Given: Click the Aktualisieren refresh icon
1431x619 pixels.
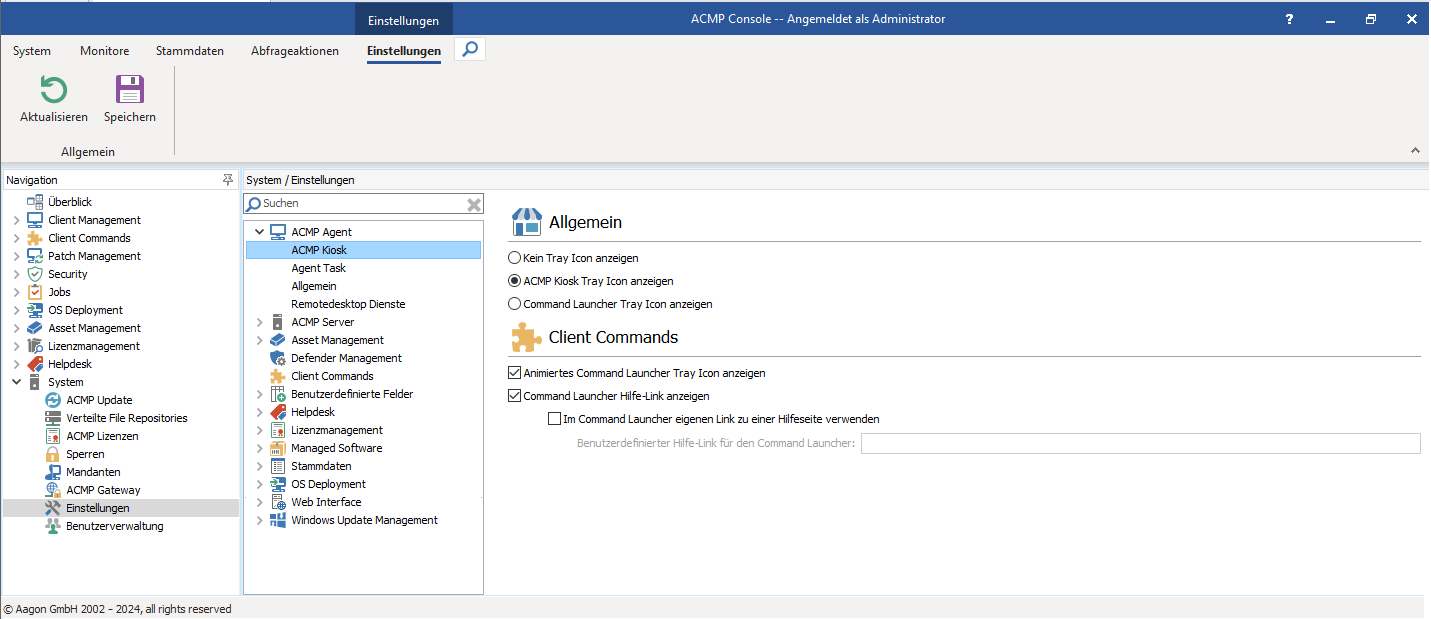Looking at the screenshot, I should (x=53, y=90).
